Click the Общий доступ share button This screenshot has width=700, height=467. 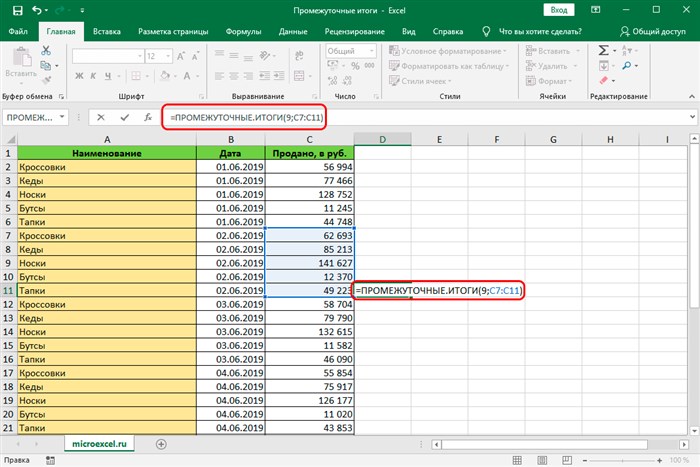pyautogui.click(x=652, y=31)
